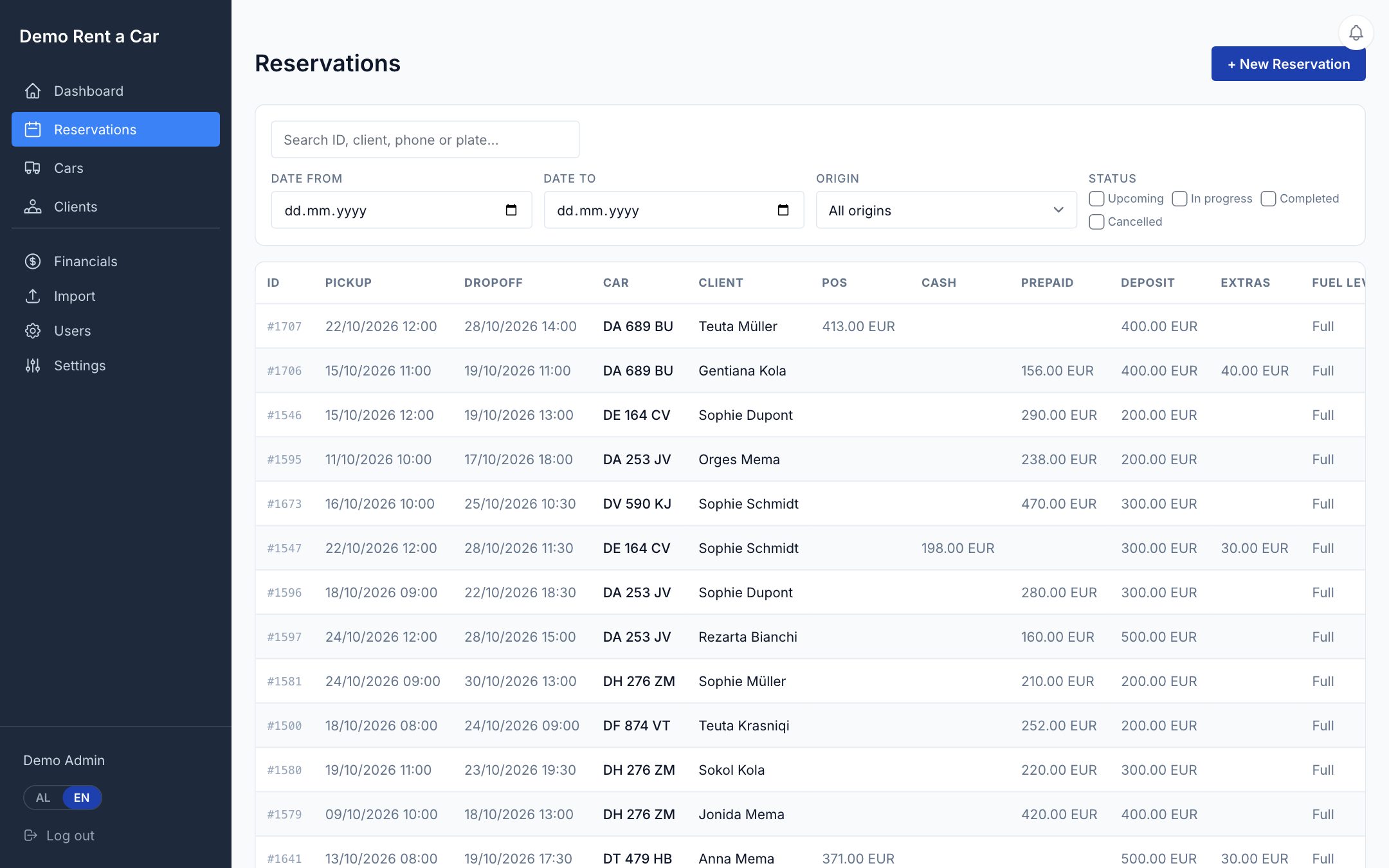Viewport: 1389px width, 868px height.
Task: Click the Date From input field
Action: (401, 210)
